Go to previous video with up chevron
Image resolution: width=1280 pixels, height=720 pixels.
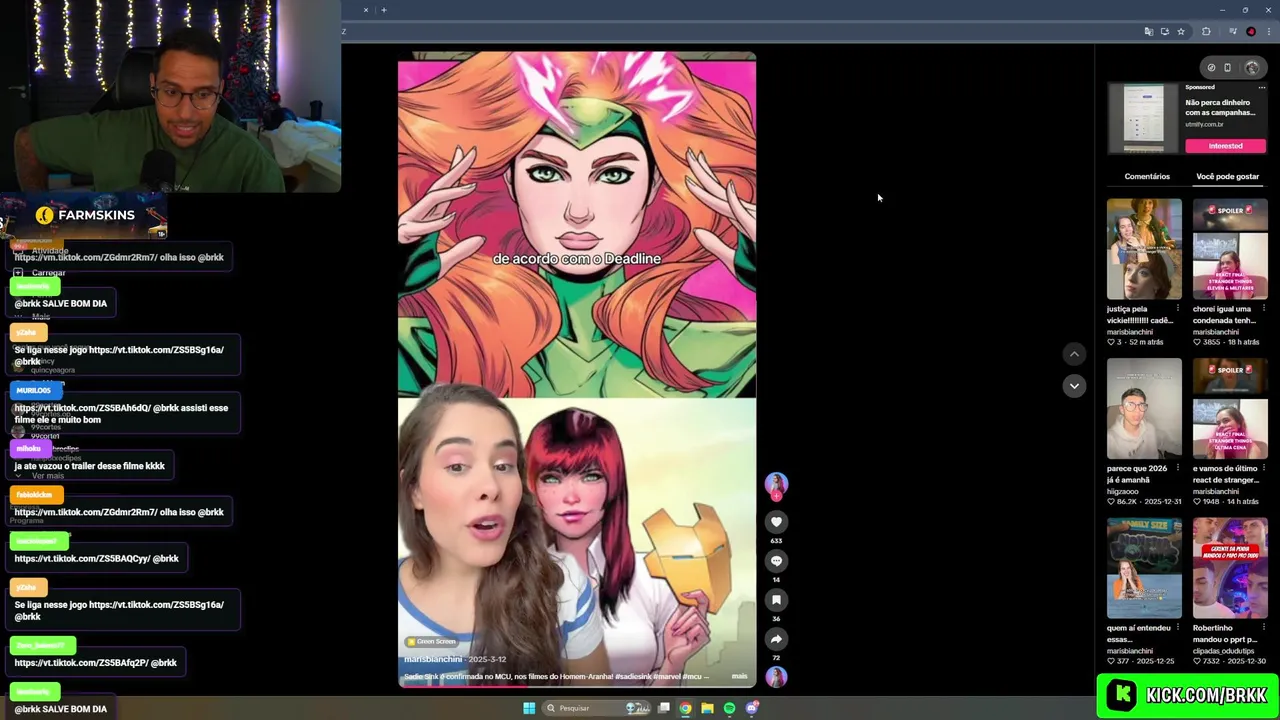point(1074,354)
